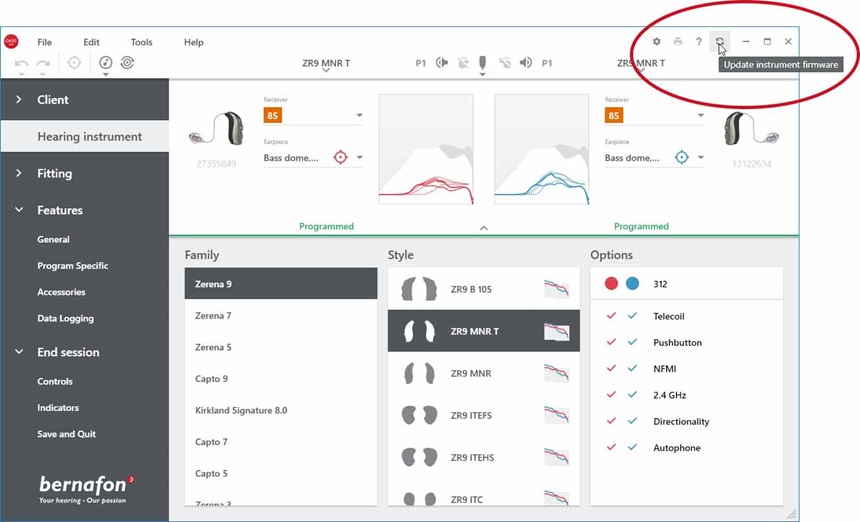
Task: Click the red dot next to 312
Action: (x=611, y=284)
